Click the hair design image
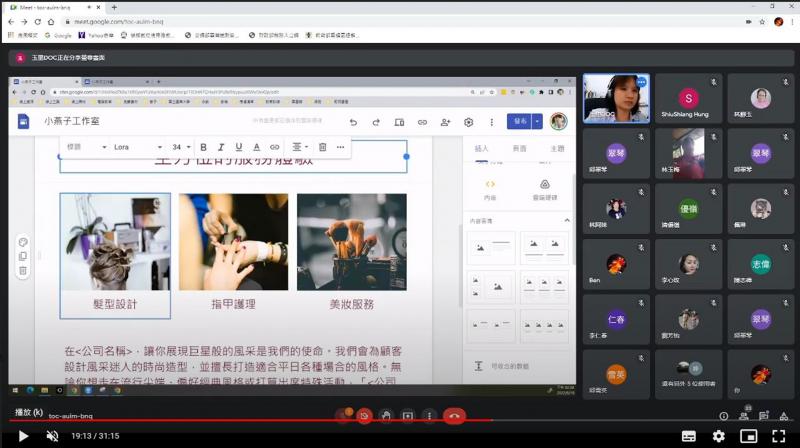Screen dimensions: 800x448 click(115, 242)
